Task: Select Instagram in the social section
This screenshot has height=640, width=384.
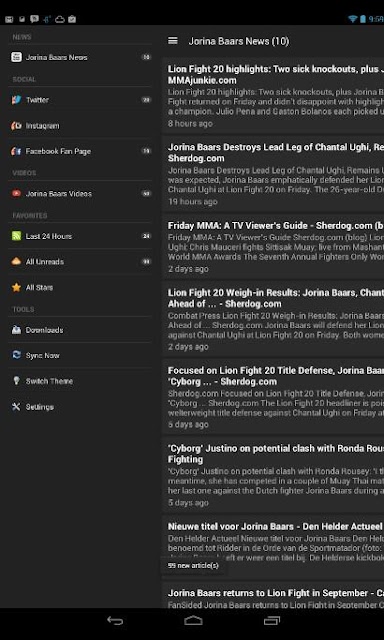Action: tap(80, 126)
